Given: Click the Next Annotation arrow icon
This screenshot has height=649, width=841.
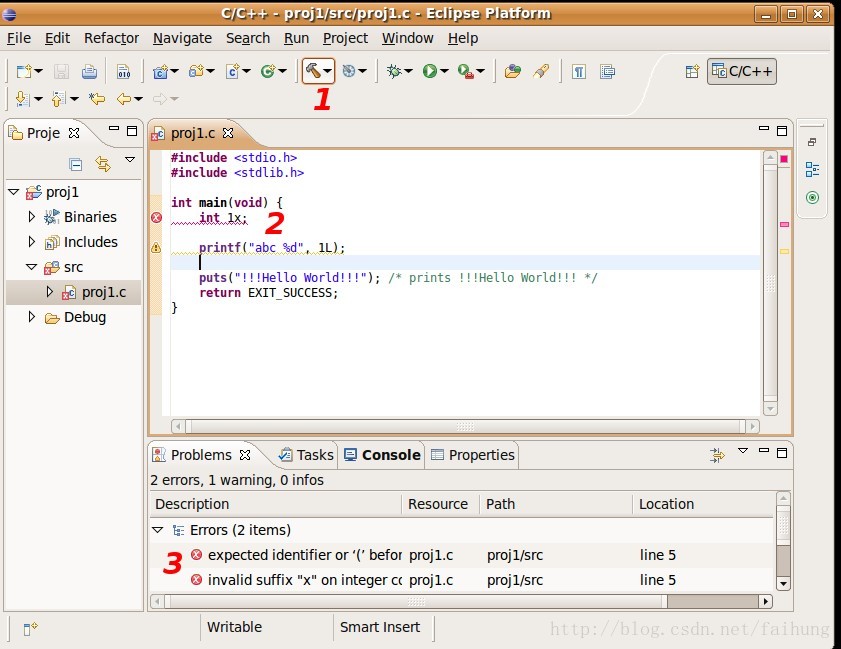Looking at the screenshot, I should [22, 99].
